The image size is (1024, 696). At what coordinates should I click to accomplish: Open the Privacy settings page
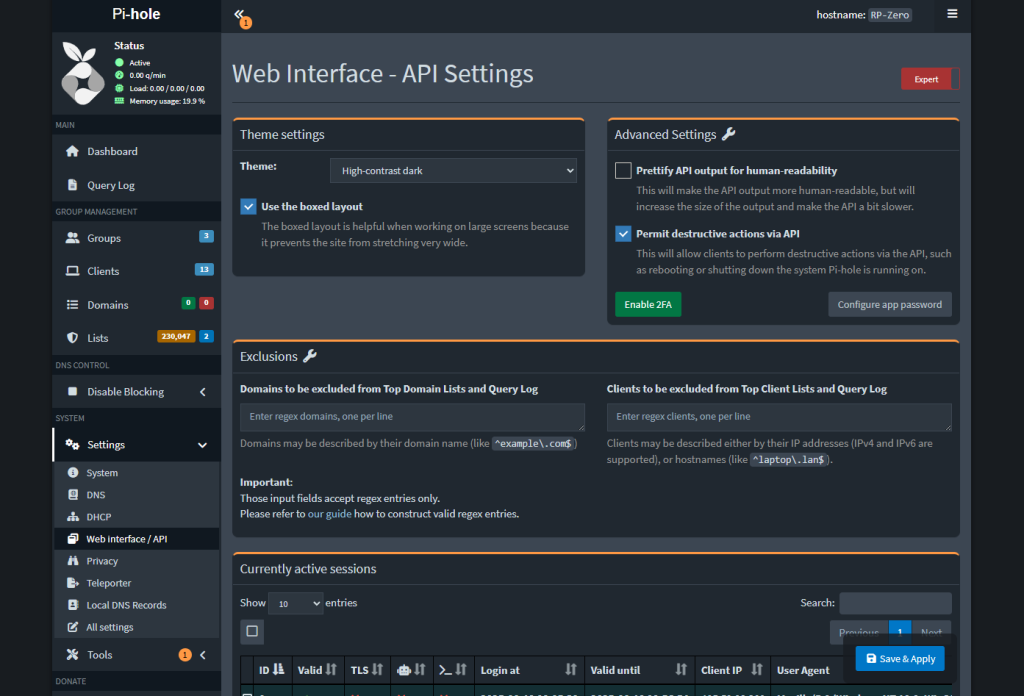click(102, 561)
